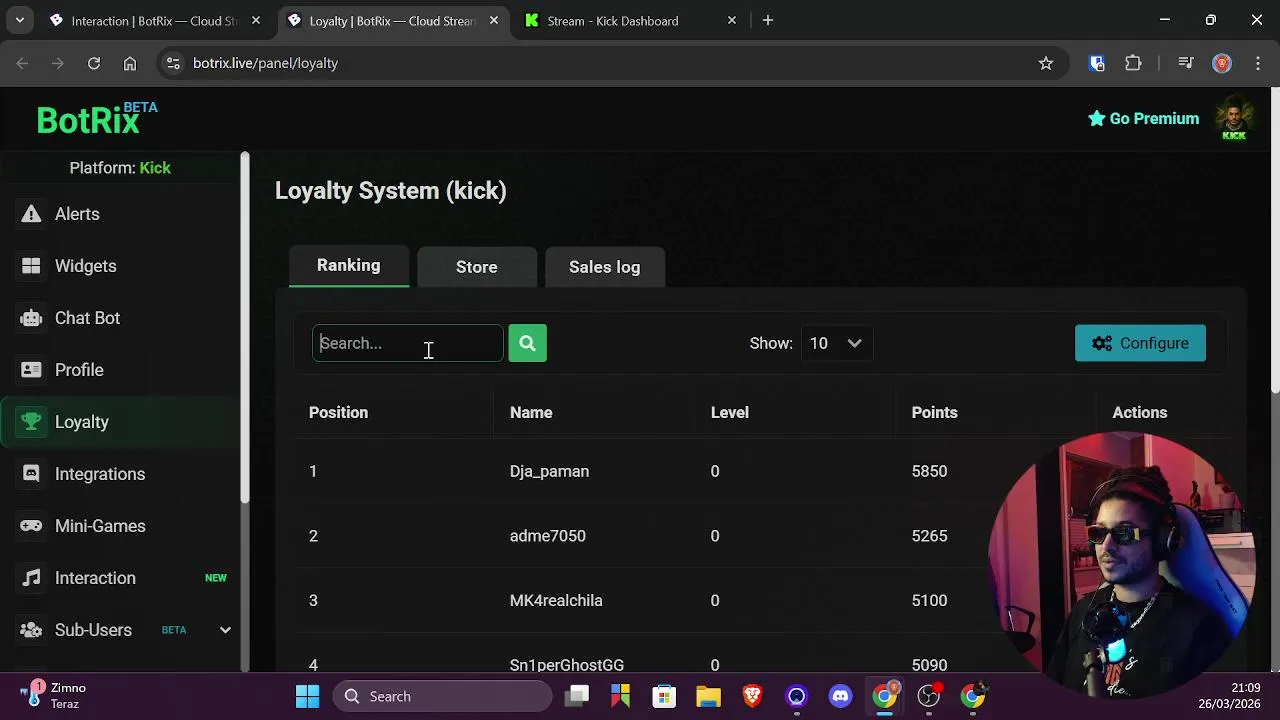Click the 5850 points value
This screenshot has height=720, width=1280.
(x=929, y=471)
